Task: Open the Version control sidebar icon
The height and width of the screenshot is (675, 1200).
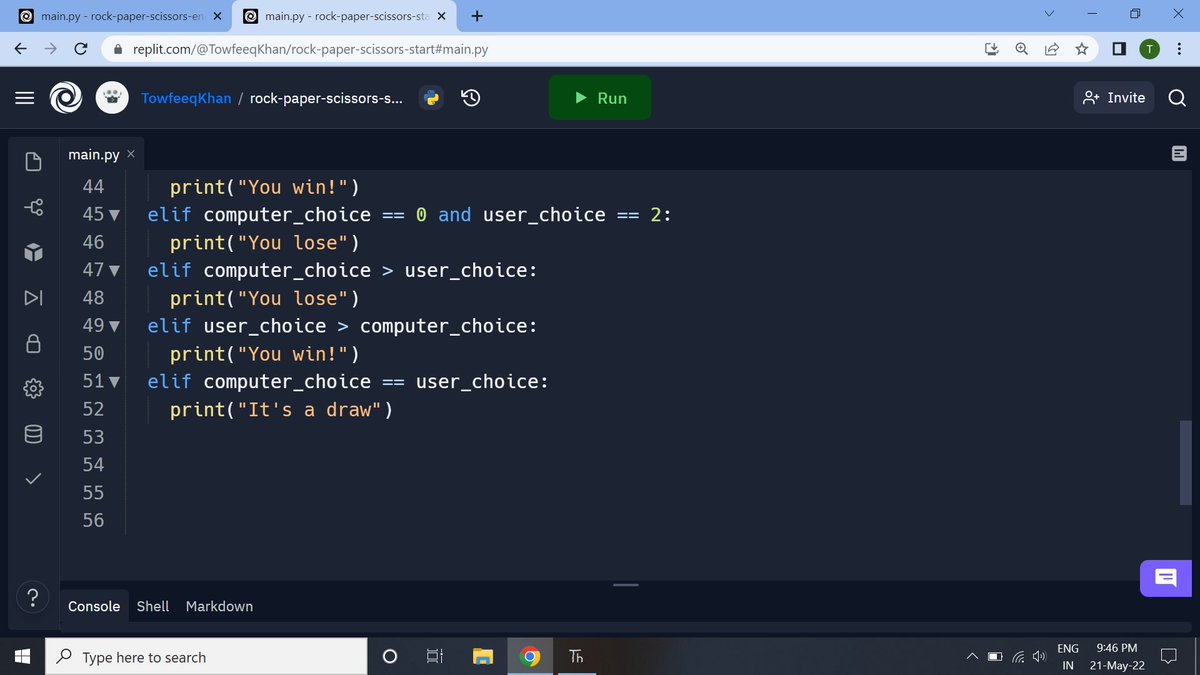Action: click(x=32, y=207)
